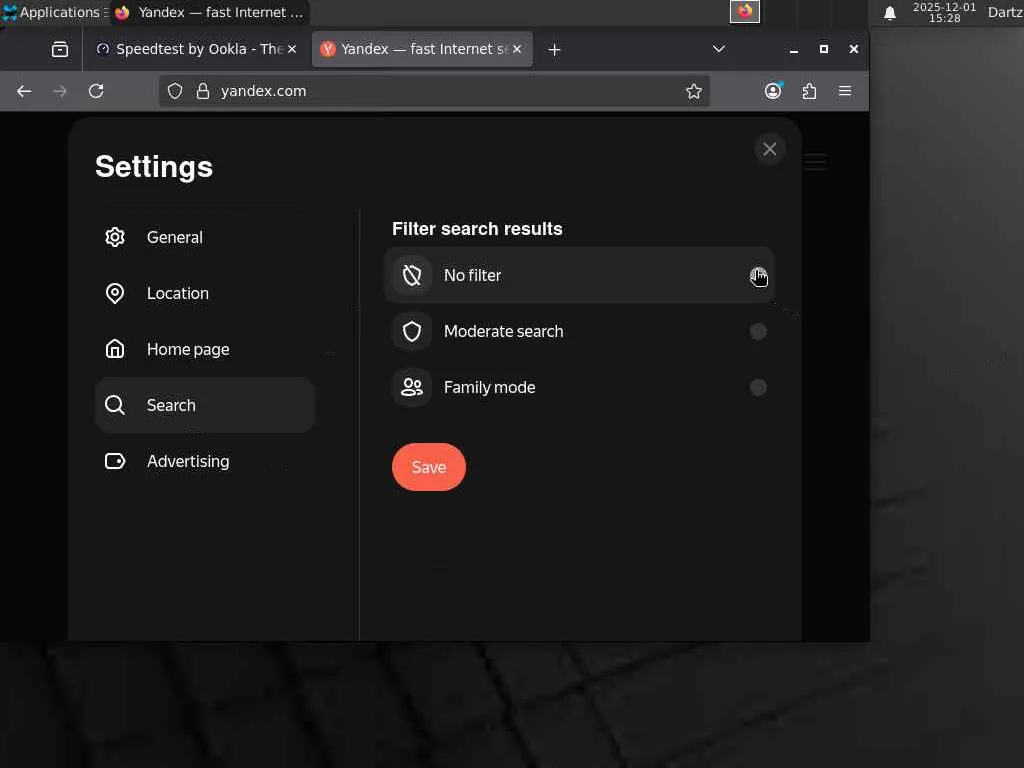Click the Home page house icon
Viewport: 1024px width, 768px height.
coord(115,349)
